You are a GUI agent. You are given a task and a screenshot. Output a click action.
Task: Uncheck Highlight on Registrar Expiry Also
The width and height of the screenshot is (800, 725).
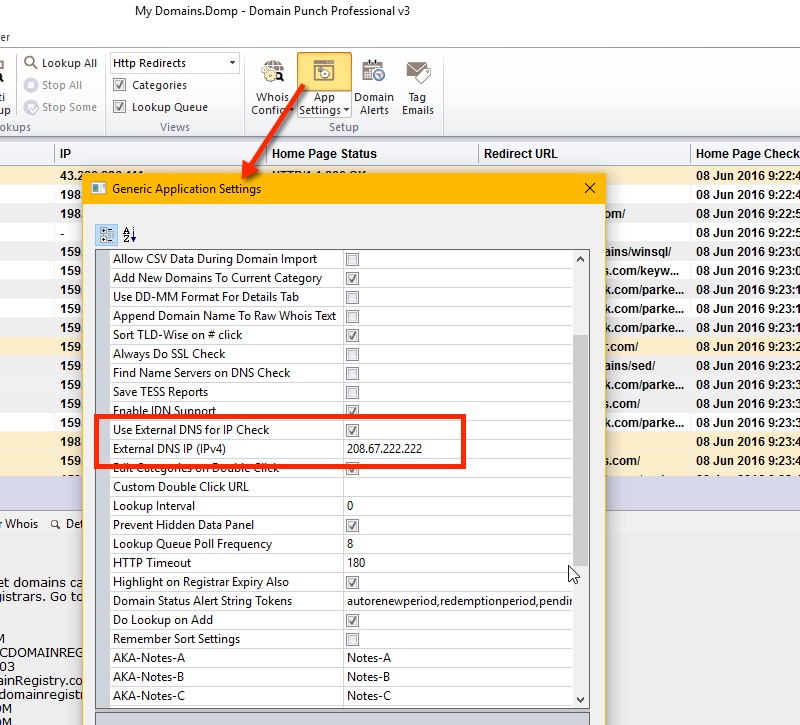[x=352, y=582]
